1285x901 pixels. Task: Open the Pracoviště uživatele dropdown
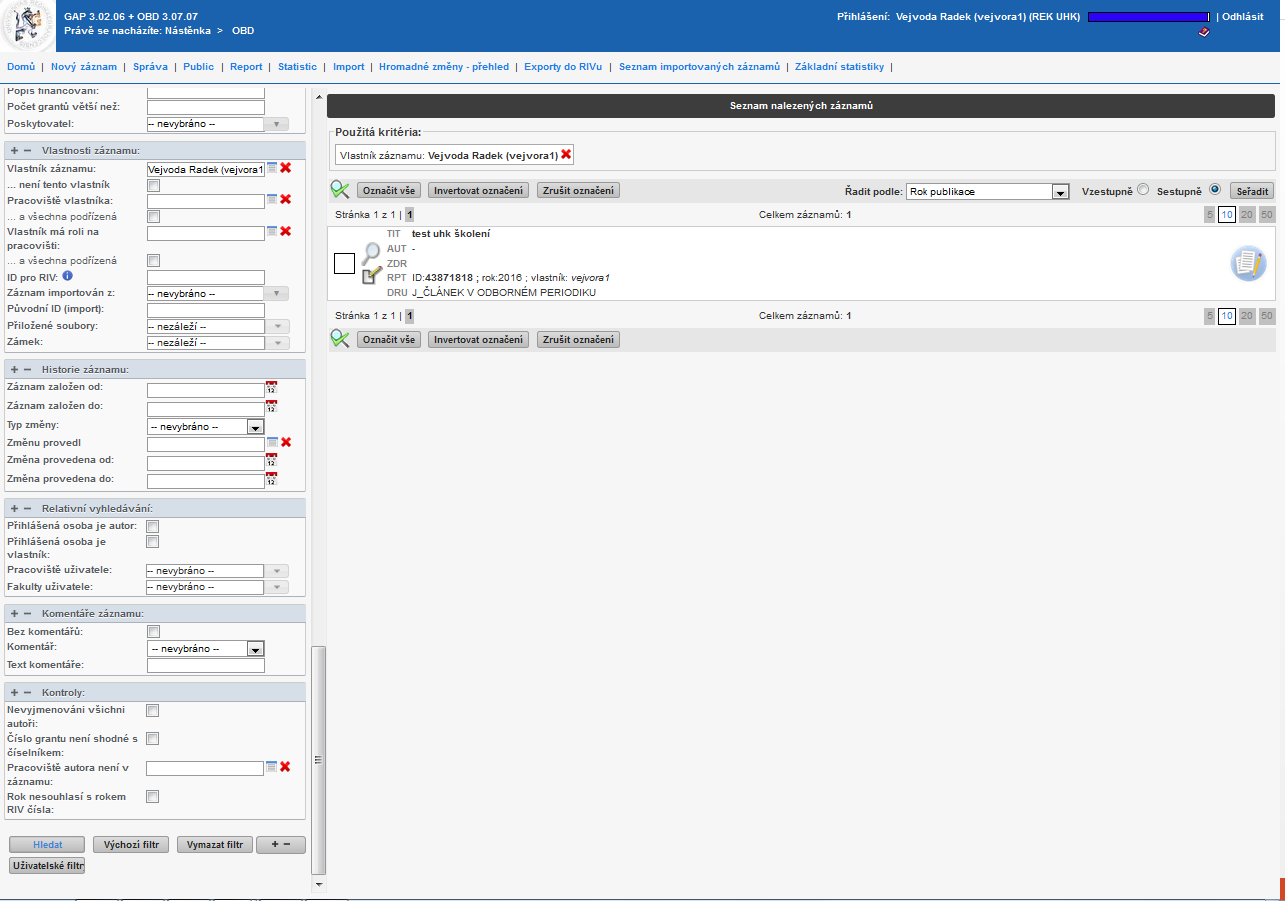218,571
